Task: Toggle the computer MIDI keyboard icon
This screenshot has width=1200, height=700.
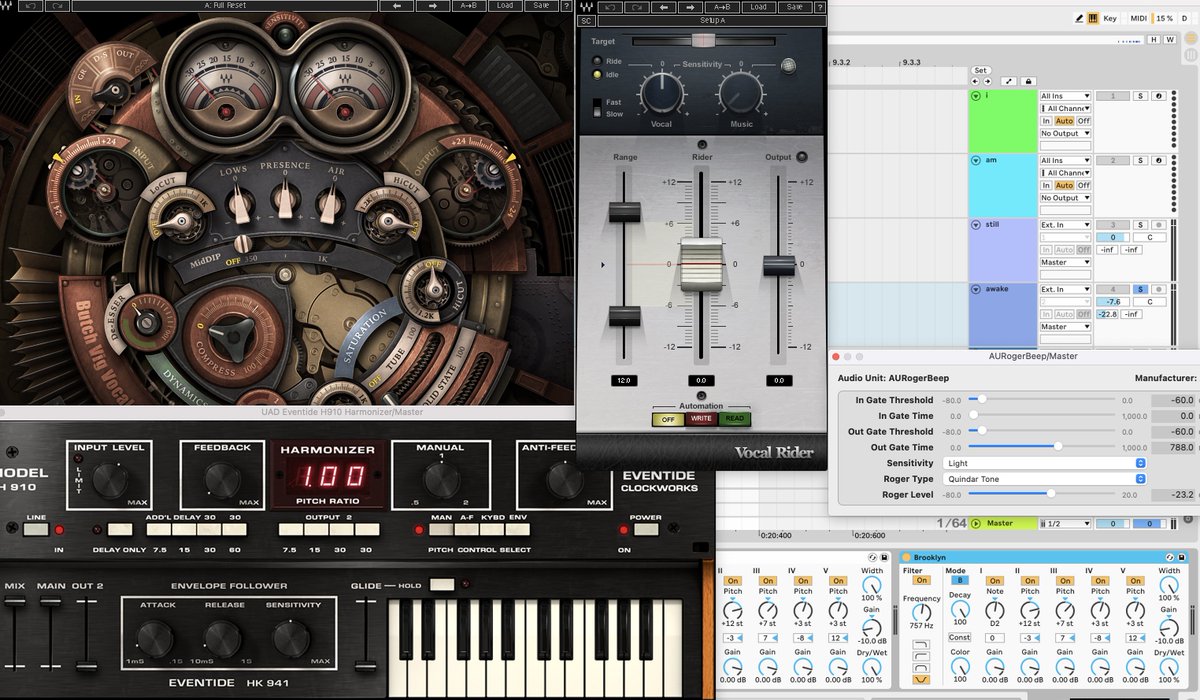Action: (1093, 18)
